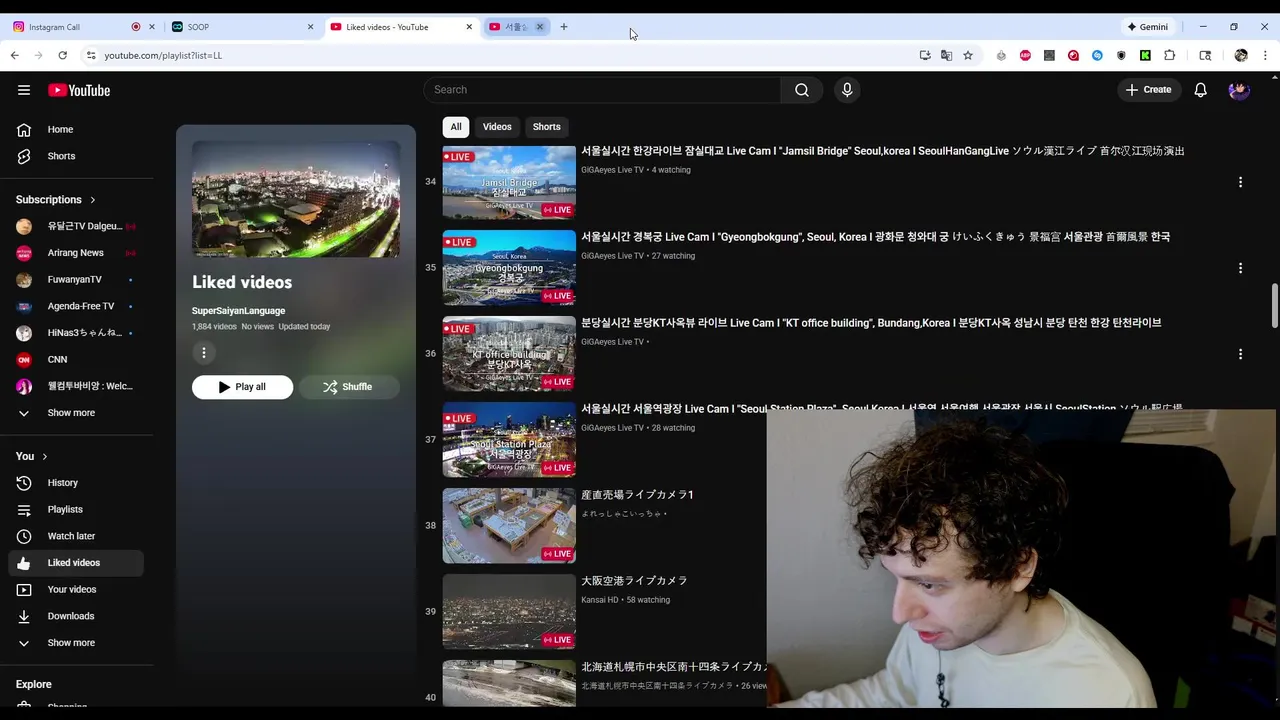This screenshot has width=1280, height=720.
Task: Click the YouTube logo
Action: (79, 90)
